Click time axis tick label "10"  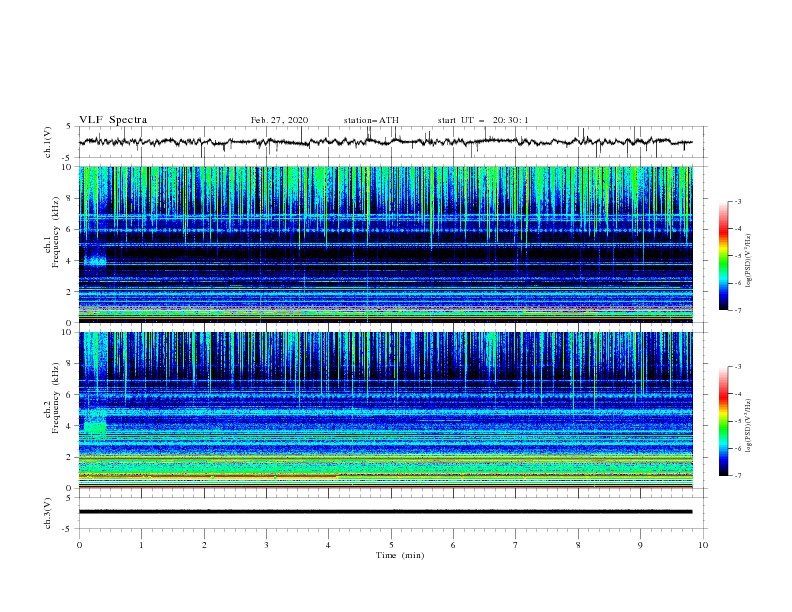coord(703,545)
